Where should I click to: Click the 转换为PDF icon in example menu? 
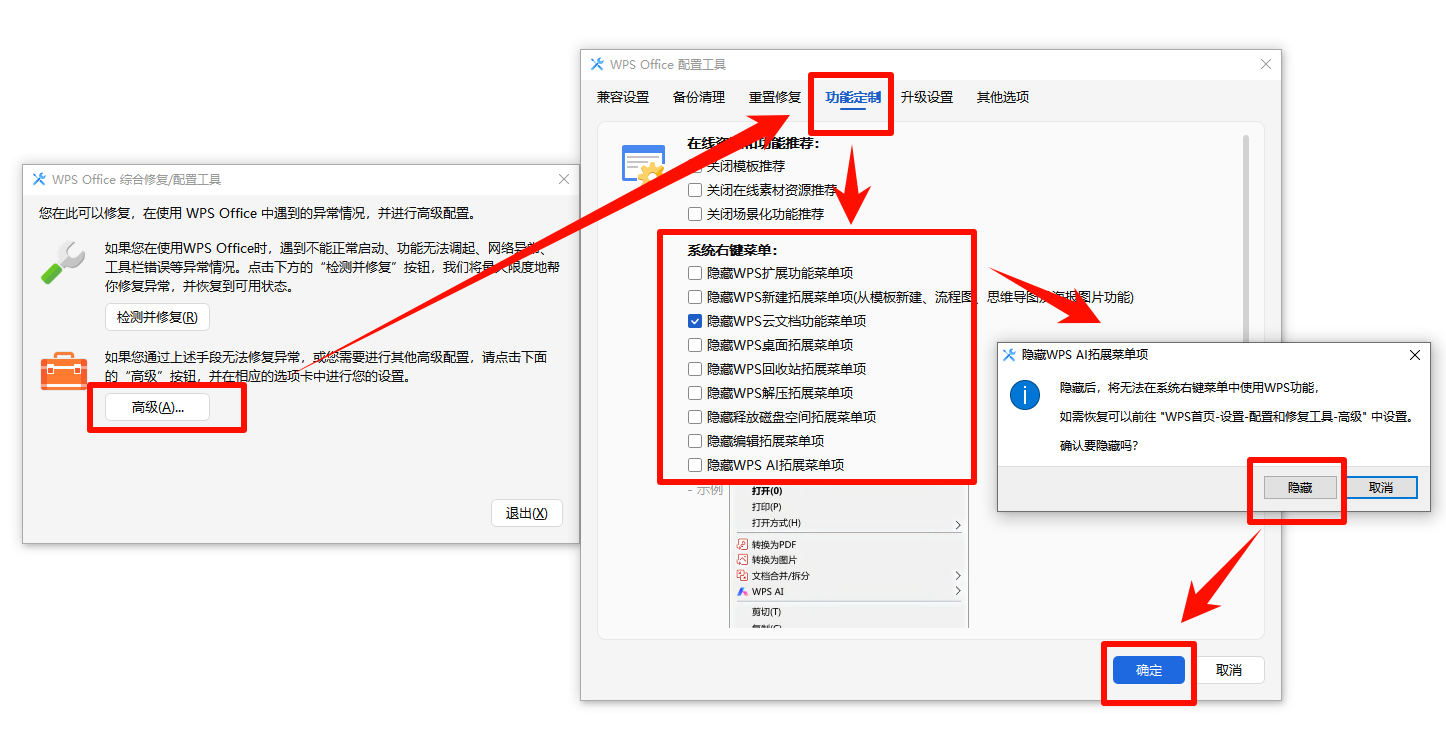[742, 544]
